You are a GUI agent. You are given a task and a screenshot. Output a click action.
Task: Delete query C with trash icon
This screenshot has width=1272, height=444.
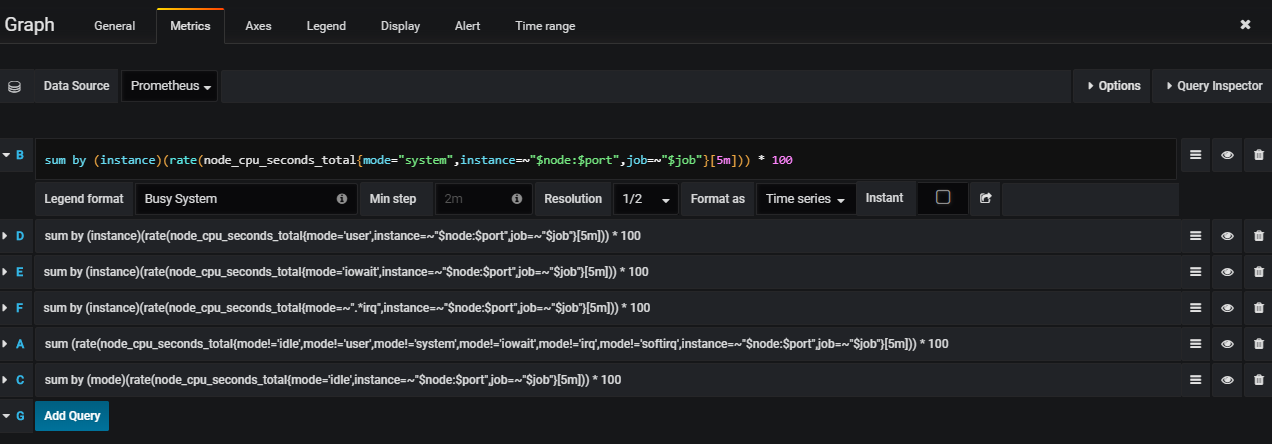point(1258,380)
